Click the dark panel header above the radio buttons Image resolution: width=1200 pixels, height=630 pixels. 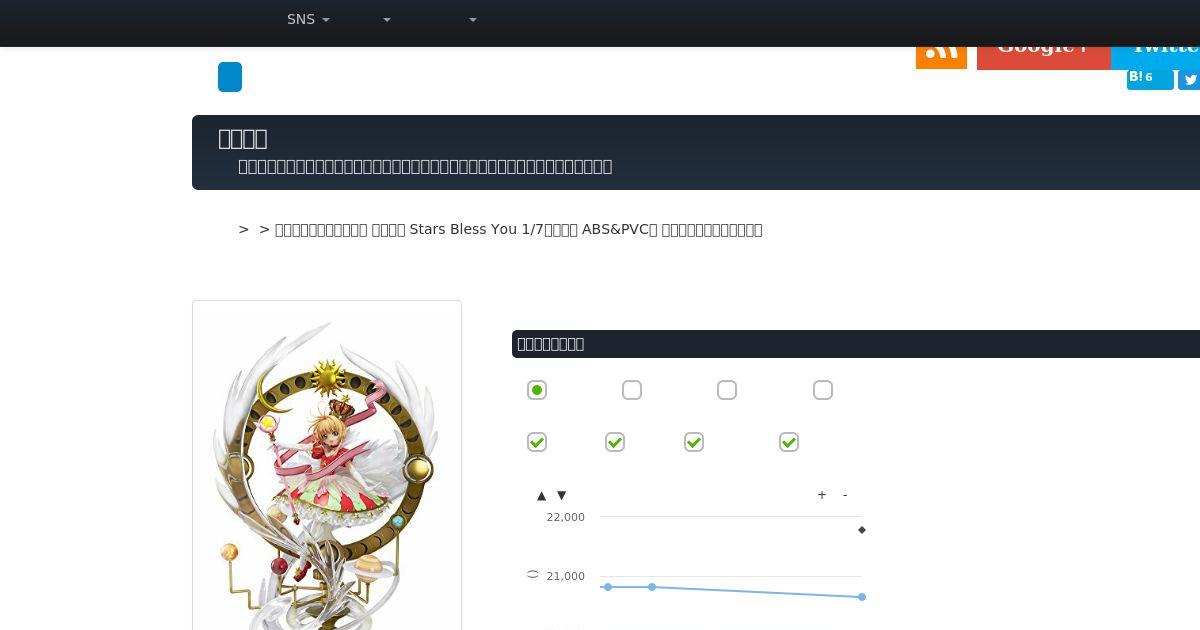pos(856,344)
